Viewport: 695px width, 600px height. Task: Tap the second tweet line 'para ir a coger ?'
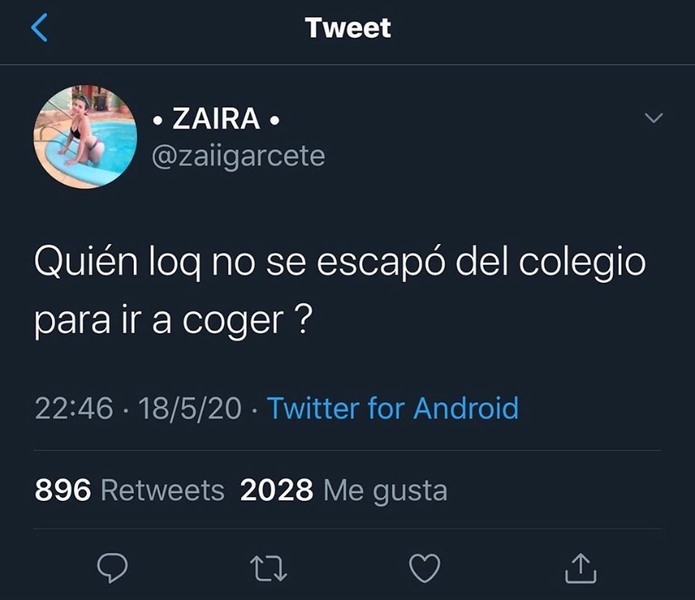point(173,320)
